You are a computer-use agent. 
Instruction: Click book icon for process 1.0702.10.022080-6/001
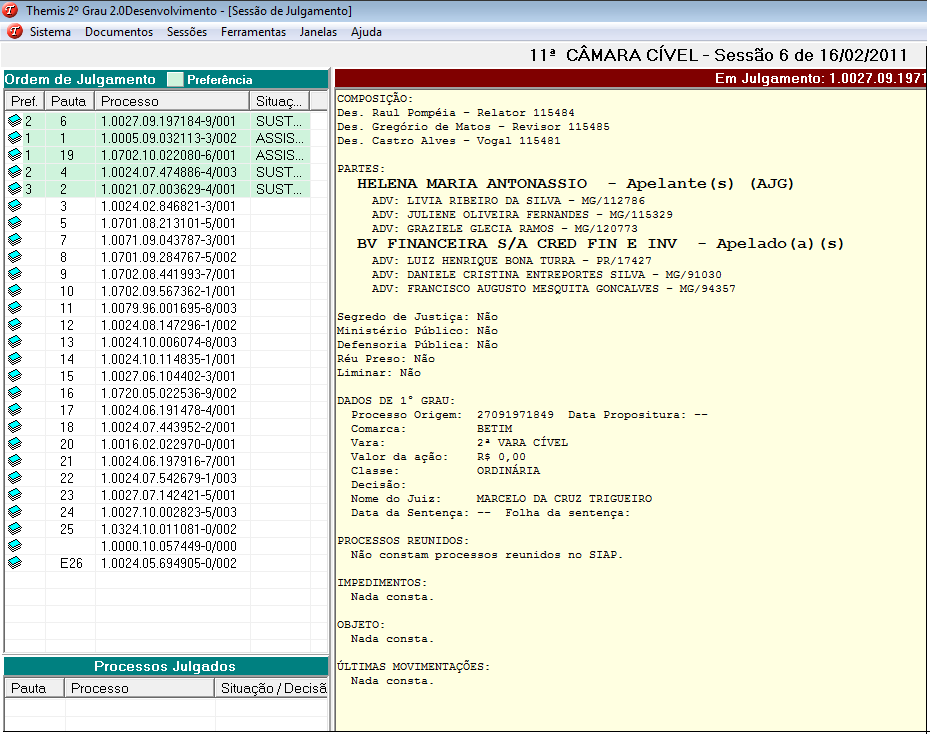pyautogui.click(x=15, y=155)
